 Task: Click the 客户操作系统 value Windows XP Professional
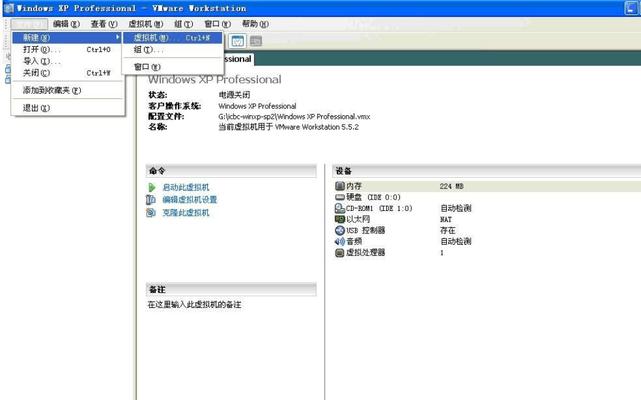pos(257,106)
